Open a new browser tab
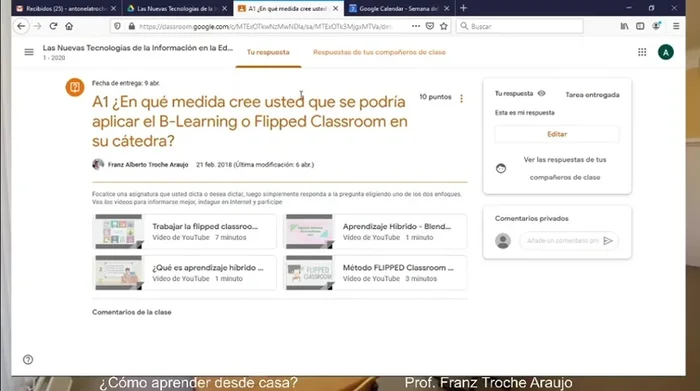 tap(463, 8)
